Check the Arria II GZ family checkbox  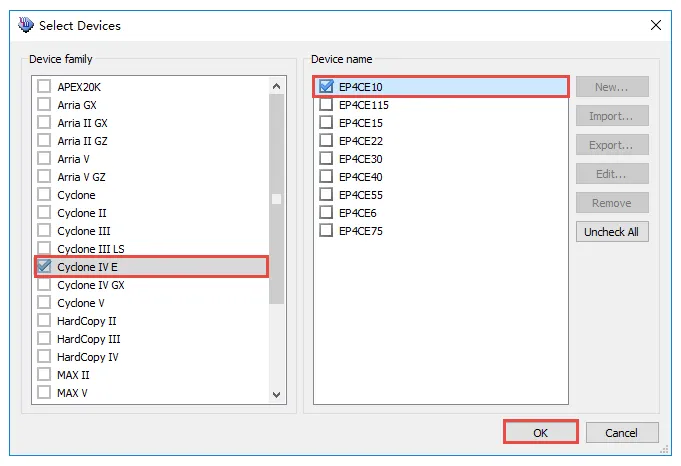click(44, 140)
